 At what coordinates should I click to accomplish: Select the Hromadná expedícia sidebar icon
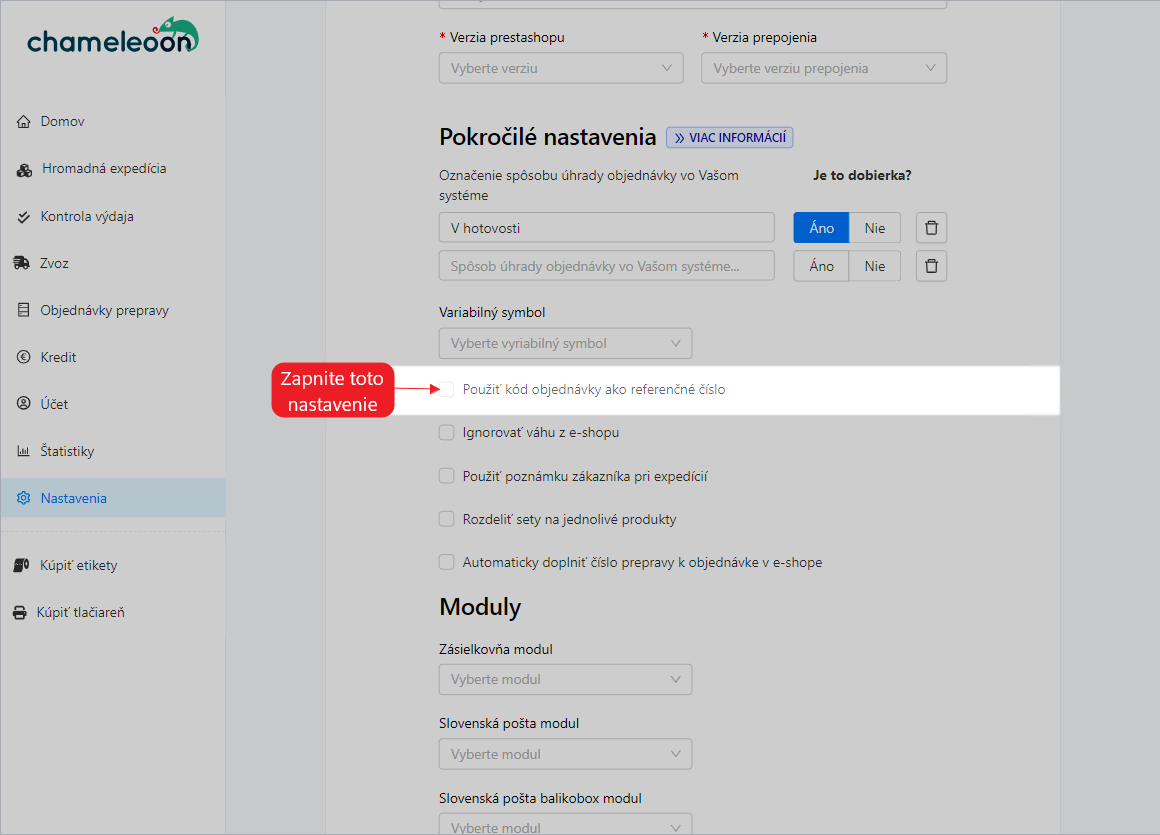(24, 169)
